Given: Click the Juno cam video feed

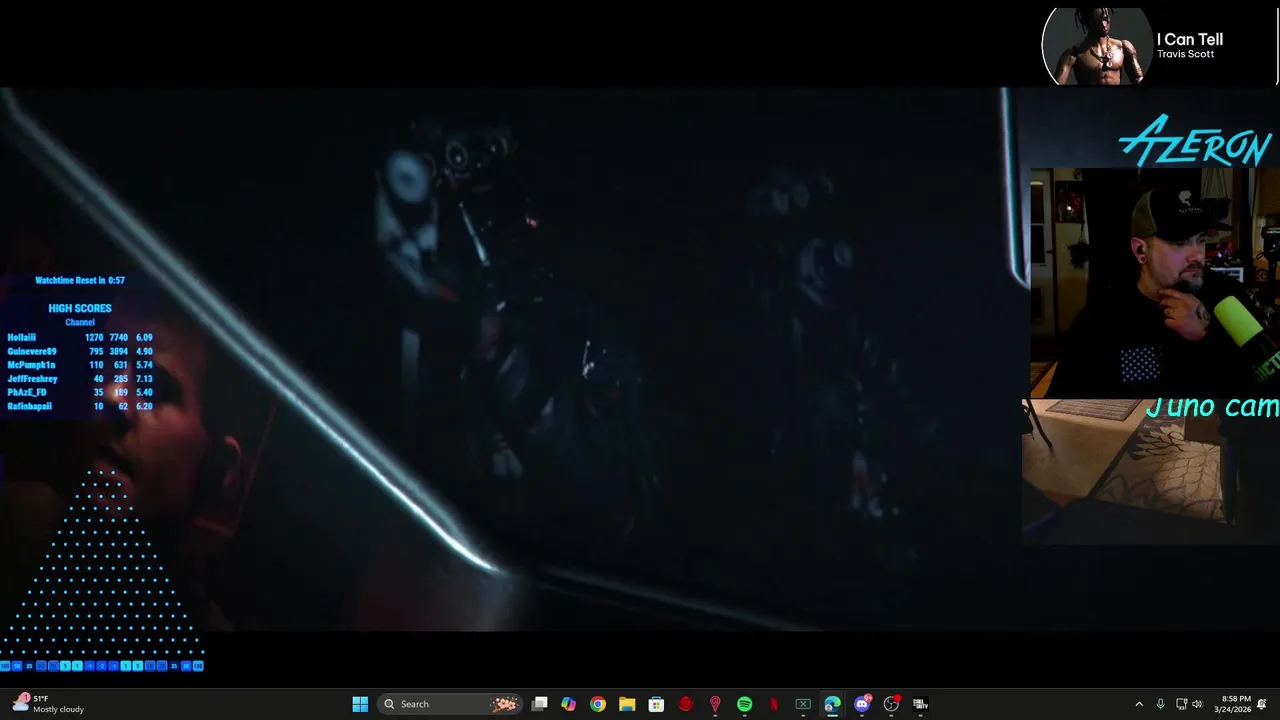Looking at the screenshot, I should [1150, 472].
